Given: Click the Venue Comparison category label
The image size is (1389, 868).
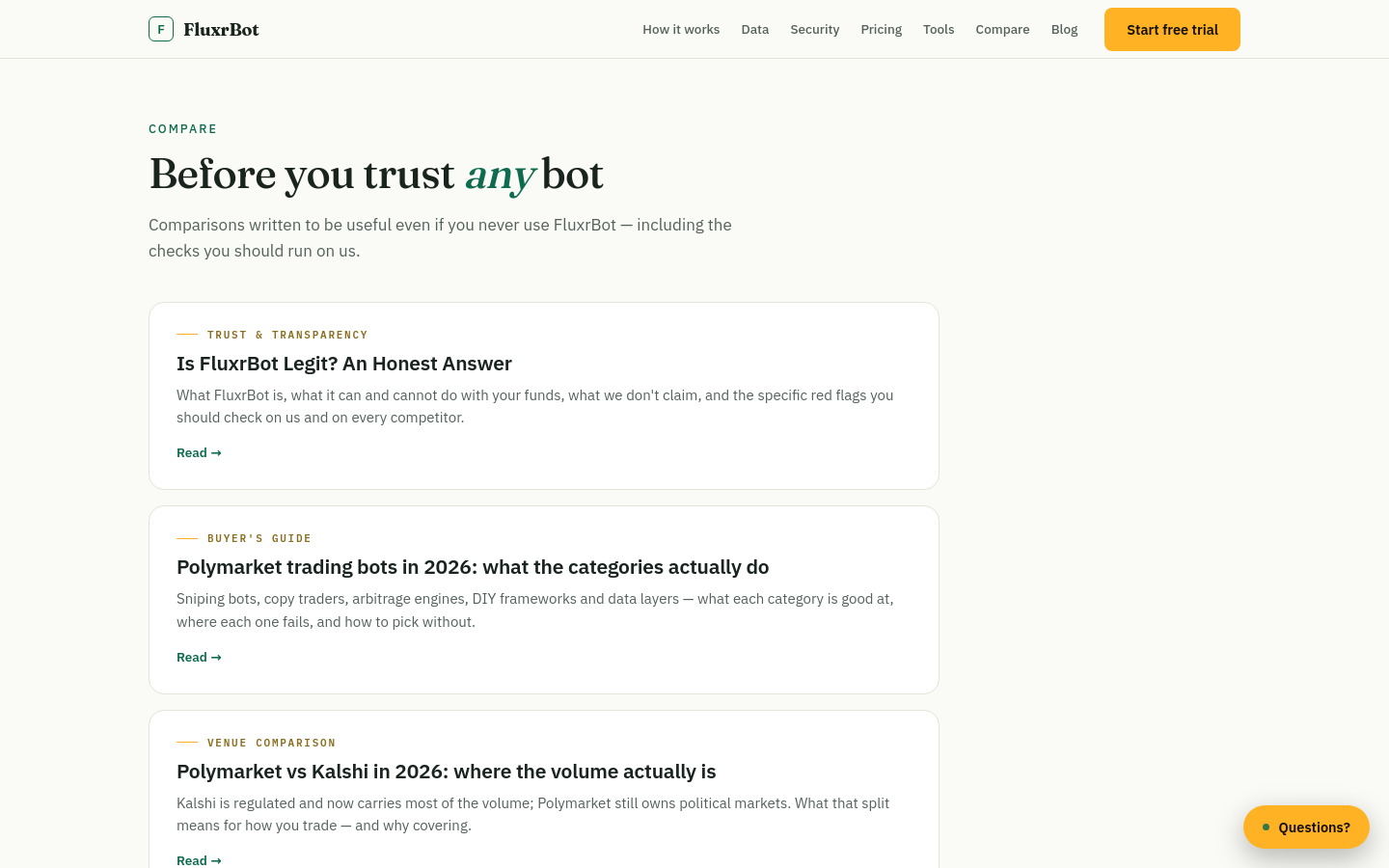Looking at the screenshot, I should 272,743.
